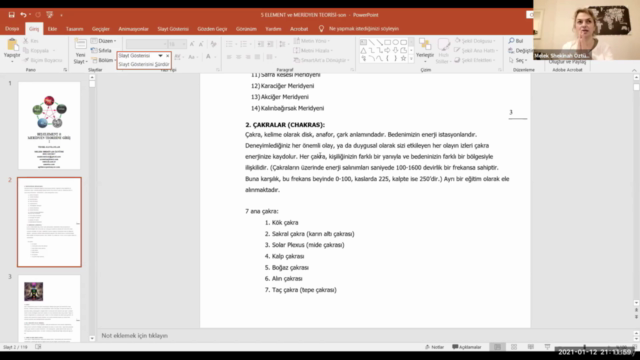The image size is (640, 360).
Task: Switch to the Slayt Gösterisi tab
Action: (x=173, y=29)
